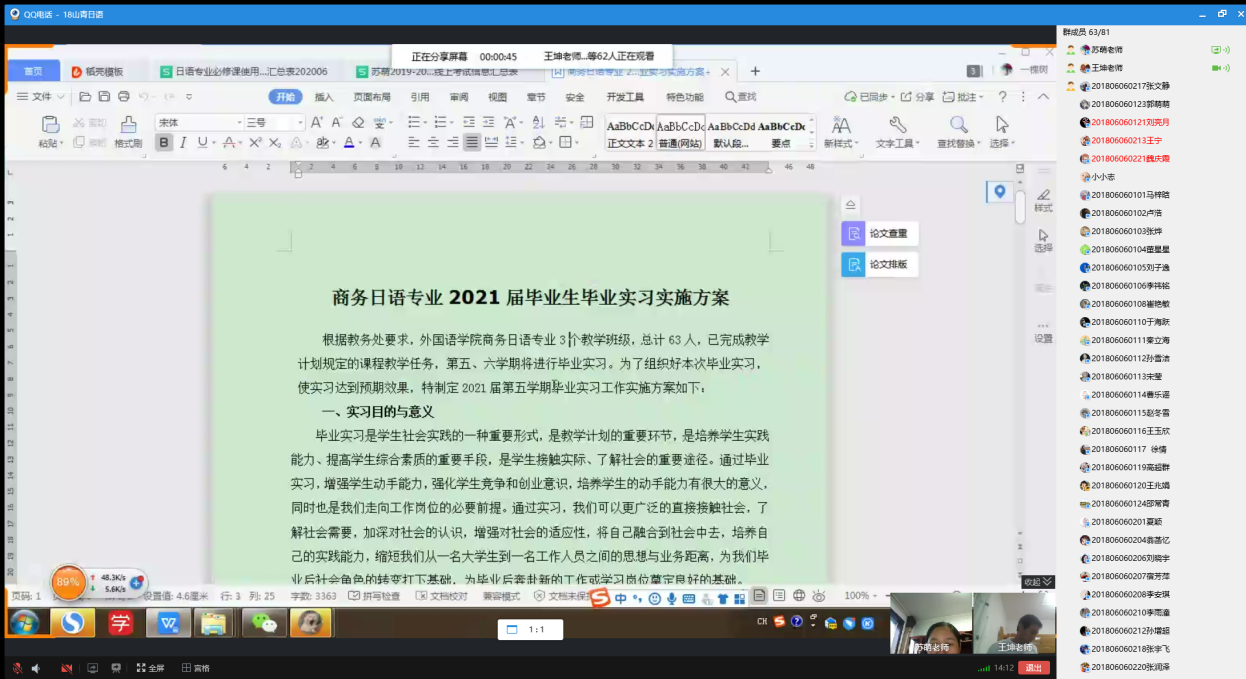Switch to the 插入 ribbon tab

click(324, 97)
